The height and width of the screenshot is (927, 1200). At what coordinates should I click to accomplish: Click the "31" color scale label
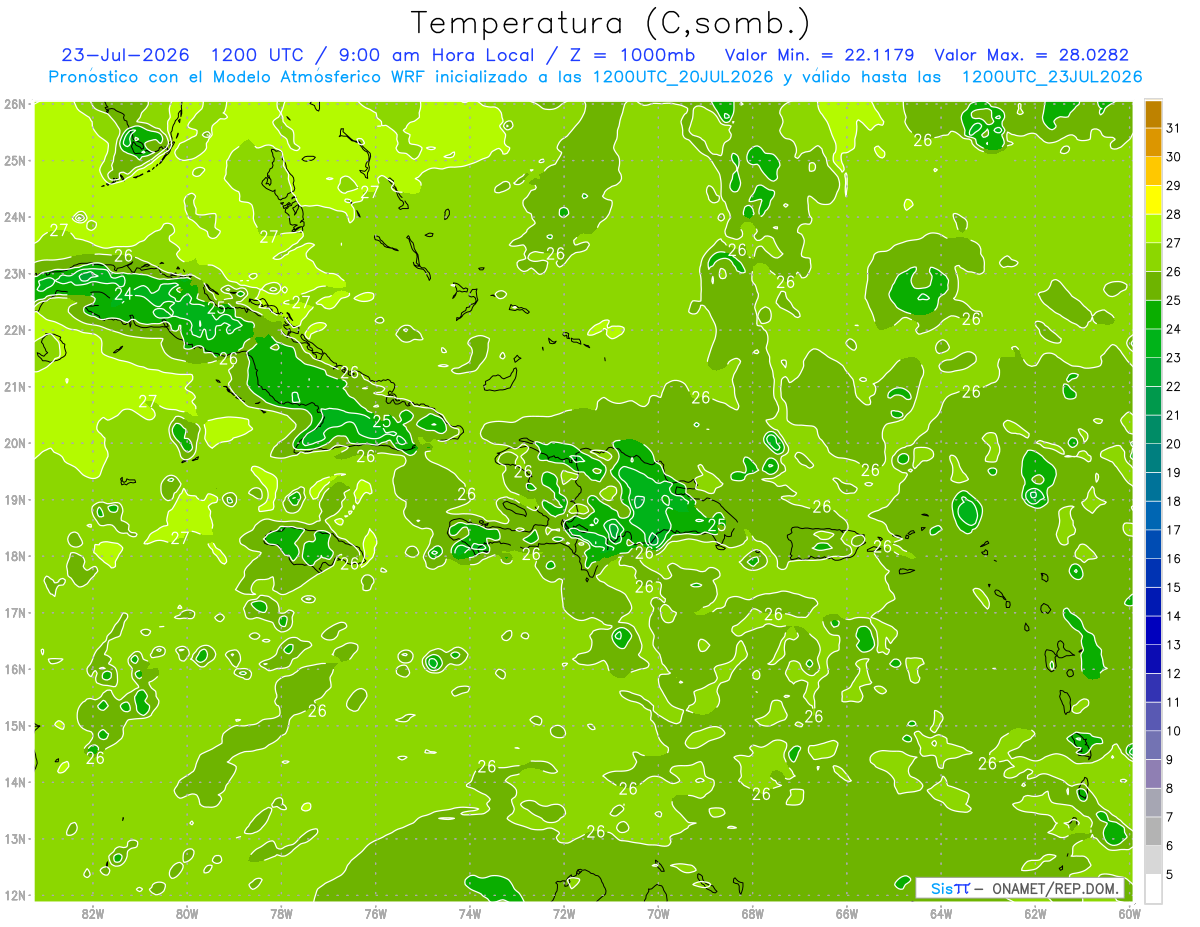tap(1174, 128)
